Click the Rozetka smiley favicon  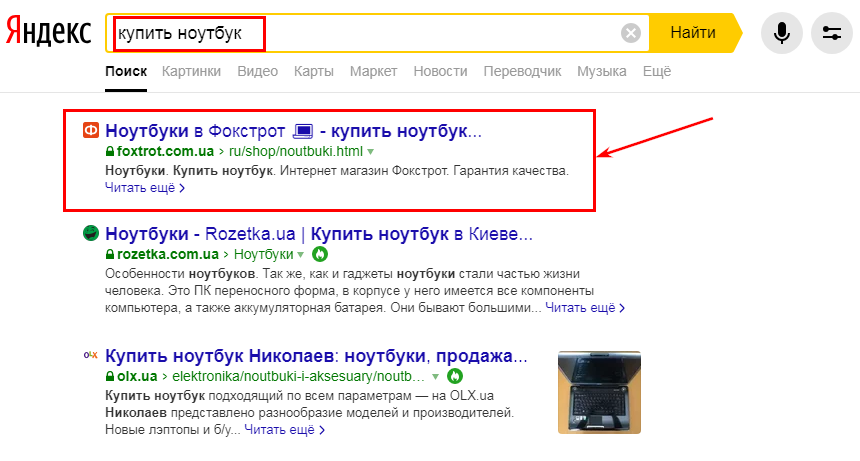pos(90,234)
